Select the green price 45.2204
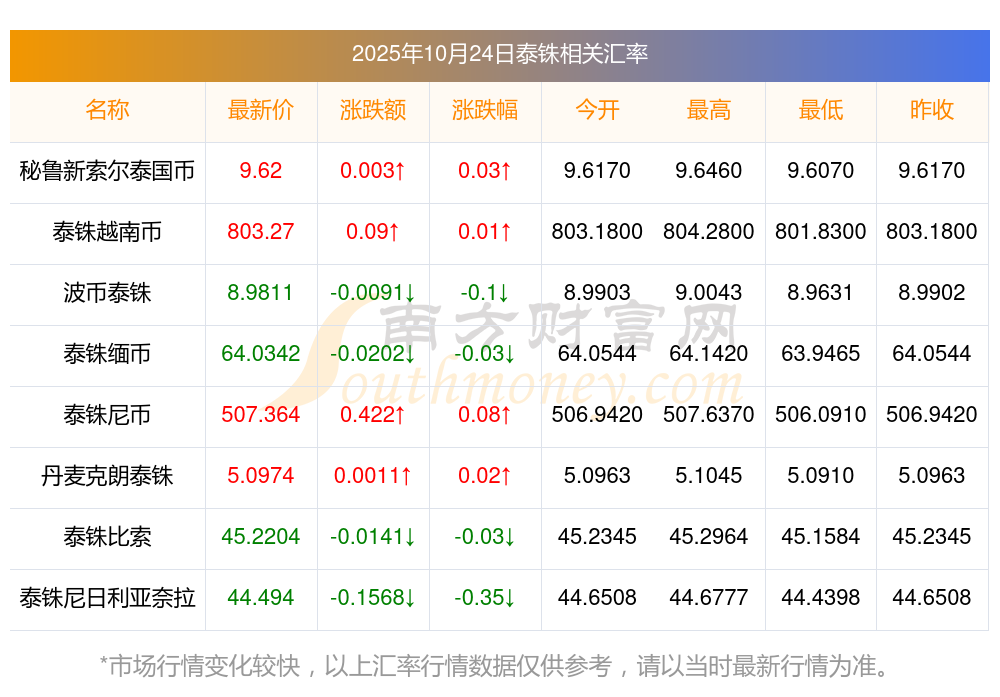The image size is (1000, 697). coord(261,538)
